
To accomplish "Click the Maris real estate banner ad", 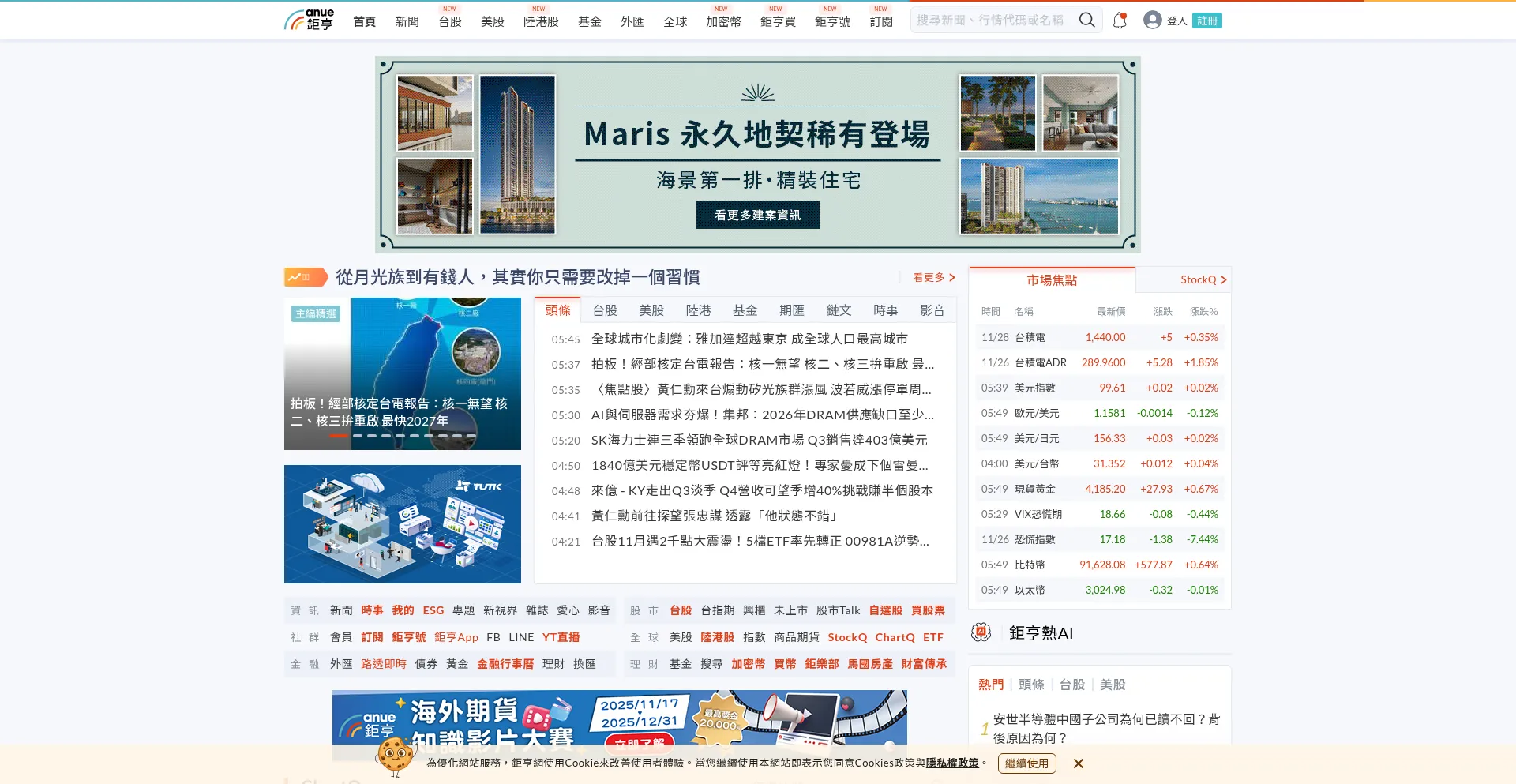I will click(x=758, y=155).
